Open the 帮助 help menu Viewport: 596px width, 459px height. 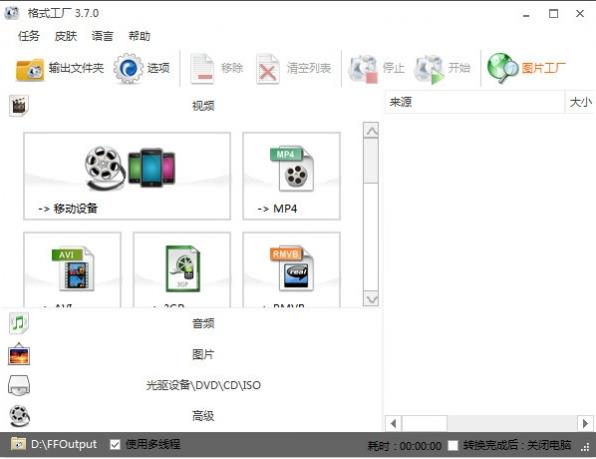pyautogui.click(x=139, y=36)
